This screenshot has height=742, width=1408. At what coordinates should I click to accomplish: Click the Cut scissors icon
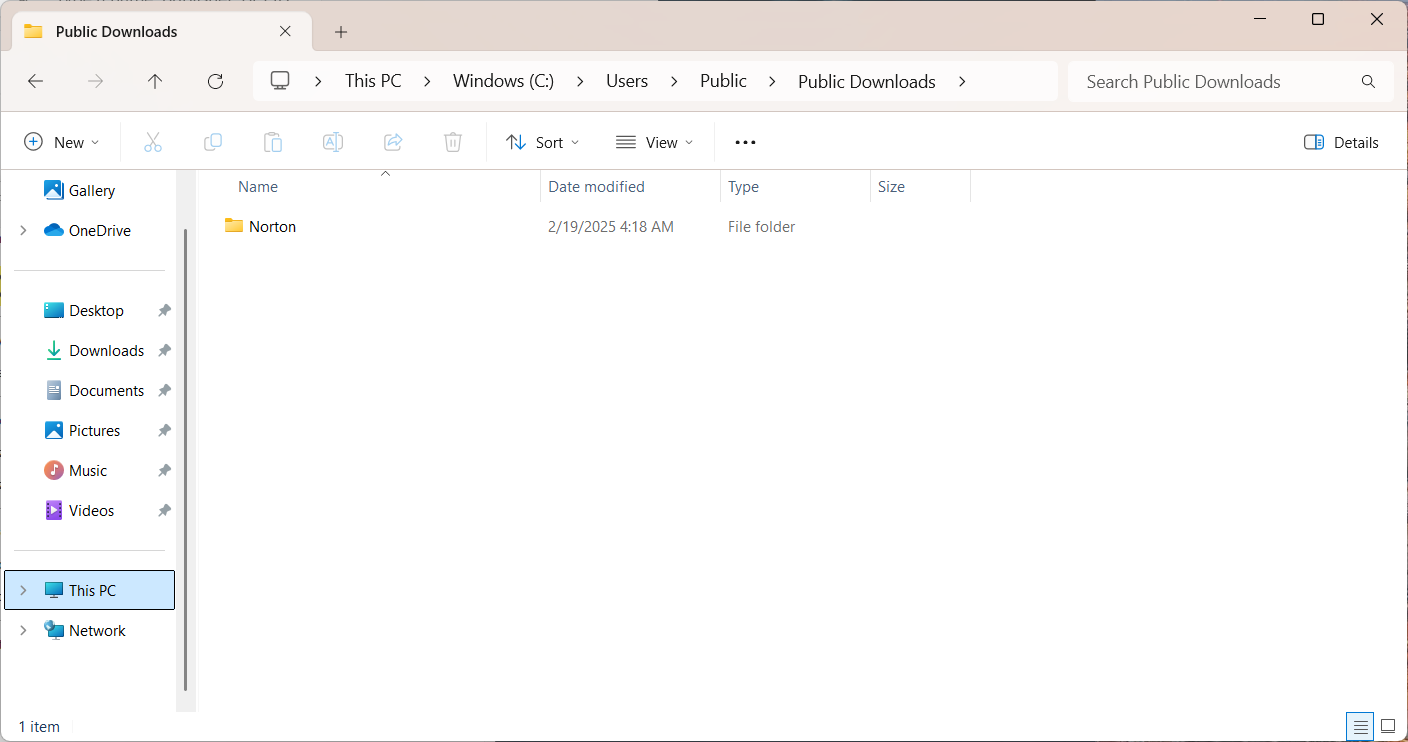click(153, 143)
